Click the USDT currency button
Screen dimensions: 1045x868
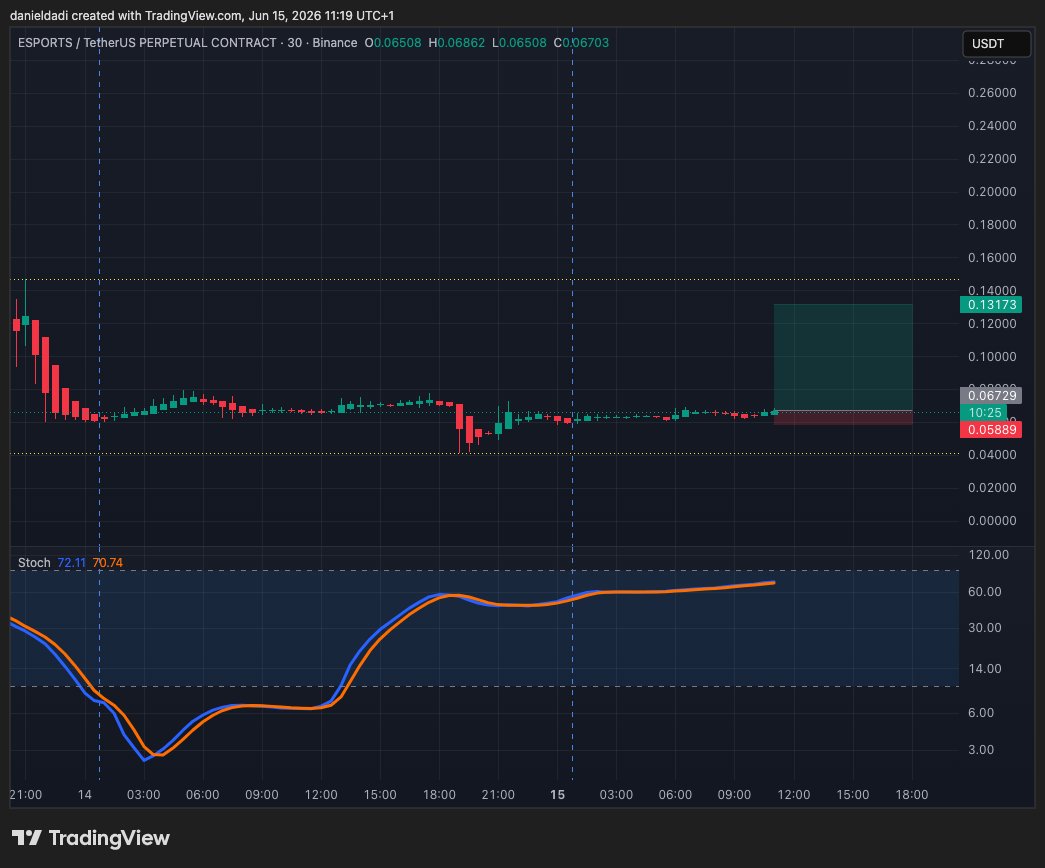[996, 43]
